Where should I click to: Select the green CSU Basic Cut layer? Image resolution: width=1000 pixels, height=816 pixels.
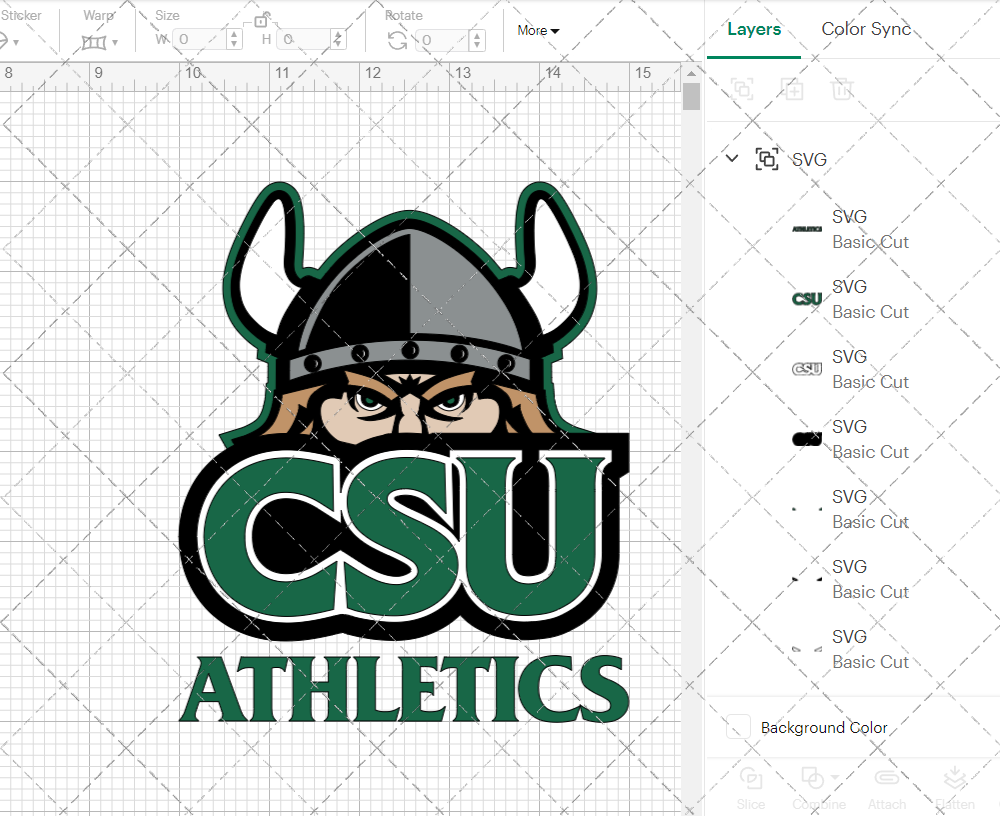point(860,298)
